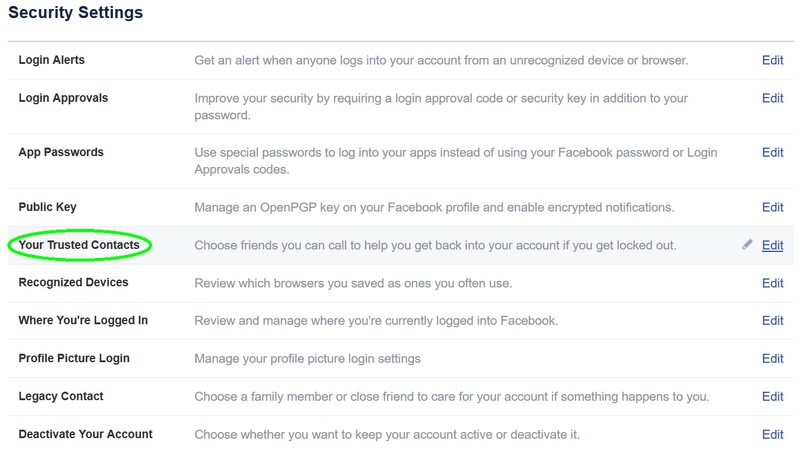This screenshot has height=452, width=800.
Task: Edit Profile Picture Login settings
Action: pos(772,358)
